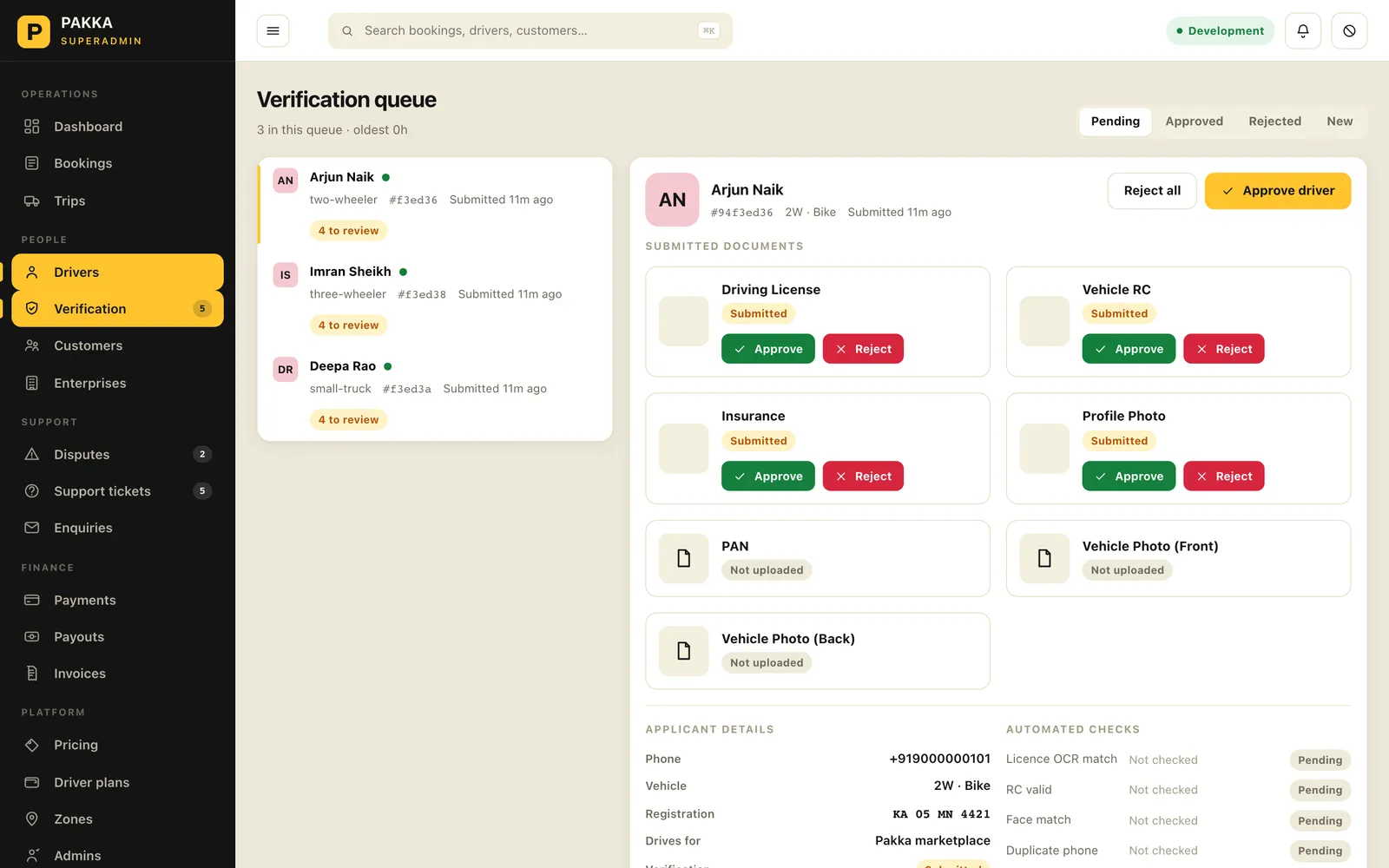The image size is (1389, 868).
Task: Go to Payments page
Action: 117,600
